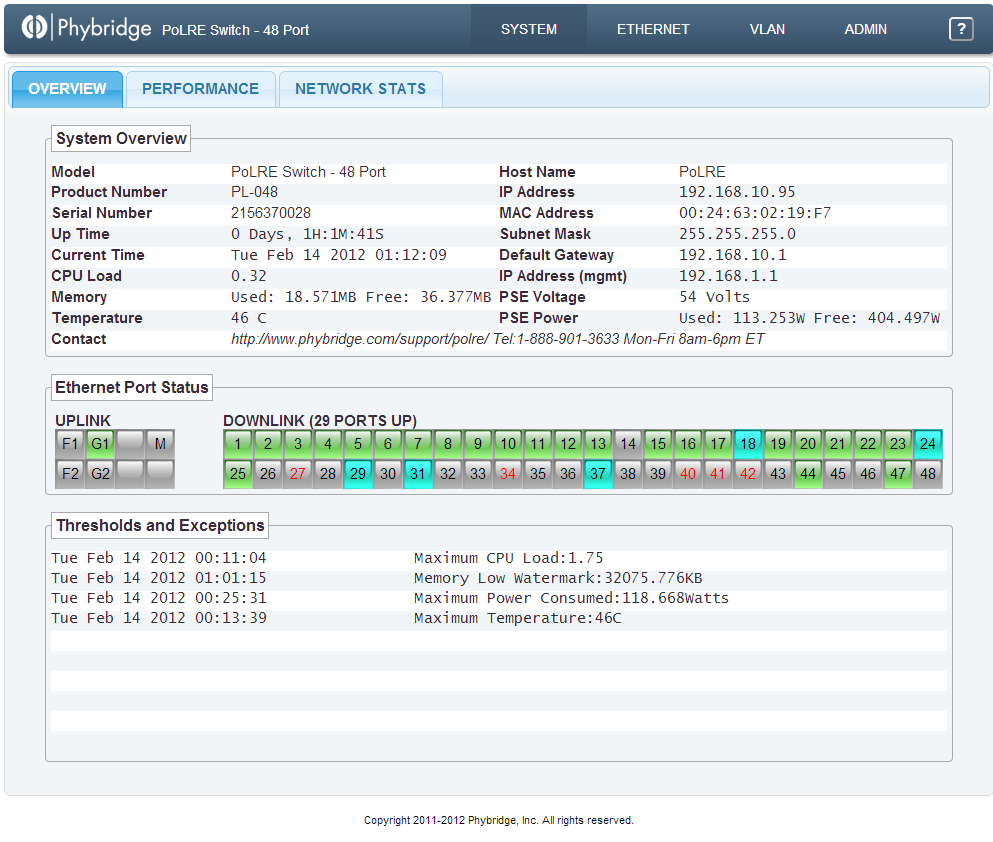Open the phybridge.com support contact link
This screenshot has height=842, width=993.
(x=360, y=339)
